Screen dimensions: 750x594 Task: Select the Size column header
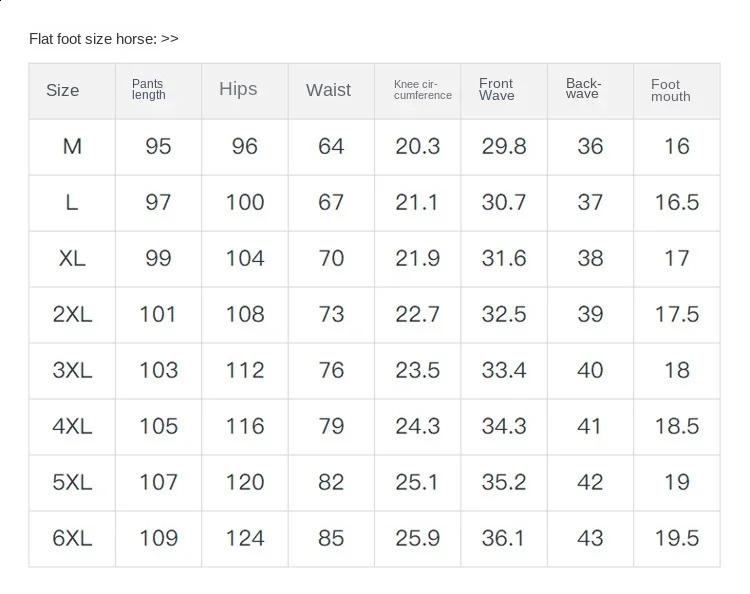[x=62, y=90]
